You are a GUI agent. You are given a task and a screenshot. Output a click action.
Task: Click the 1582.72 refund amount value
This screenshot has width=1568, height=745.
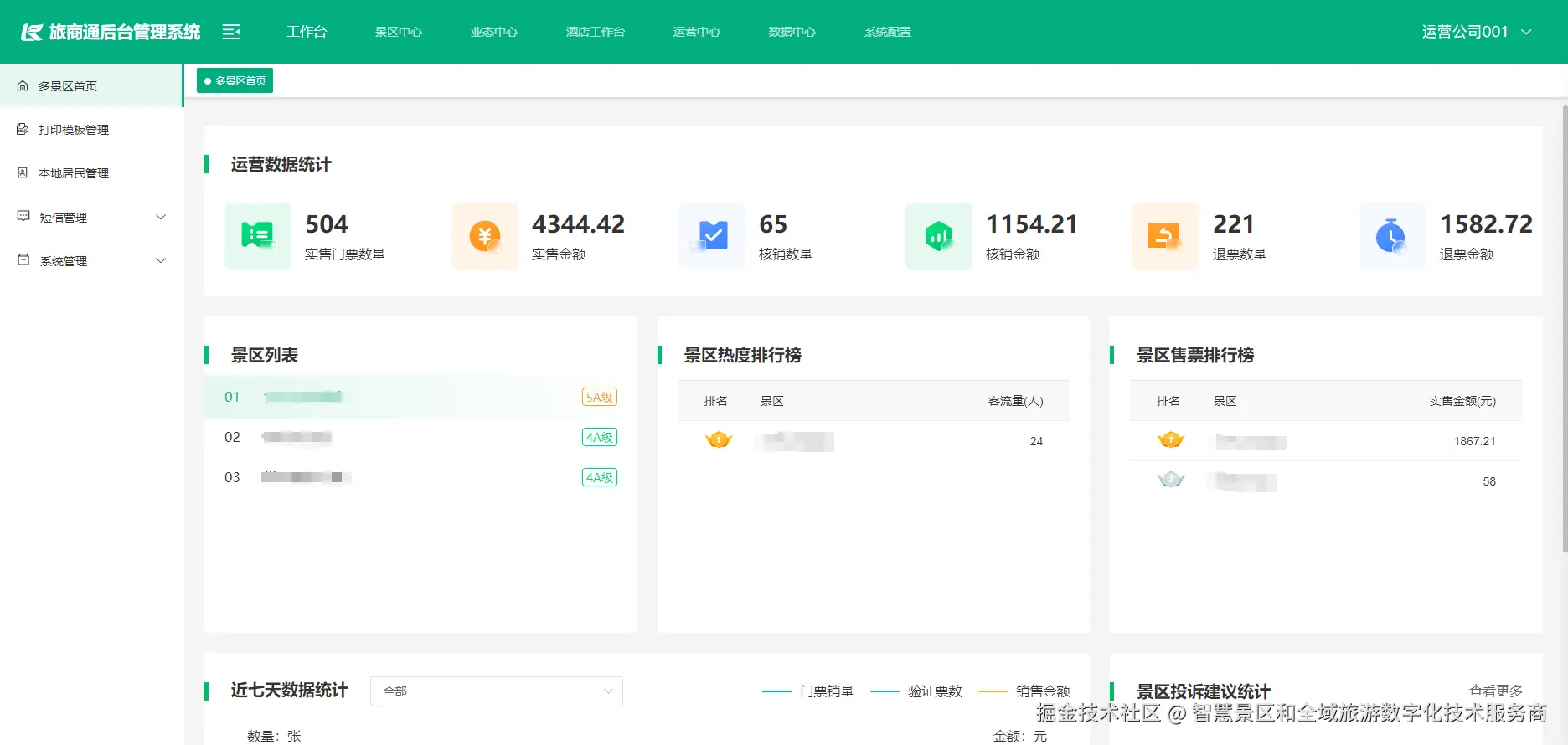click(1487, 224)
